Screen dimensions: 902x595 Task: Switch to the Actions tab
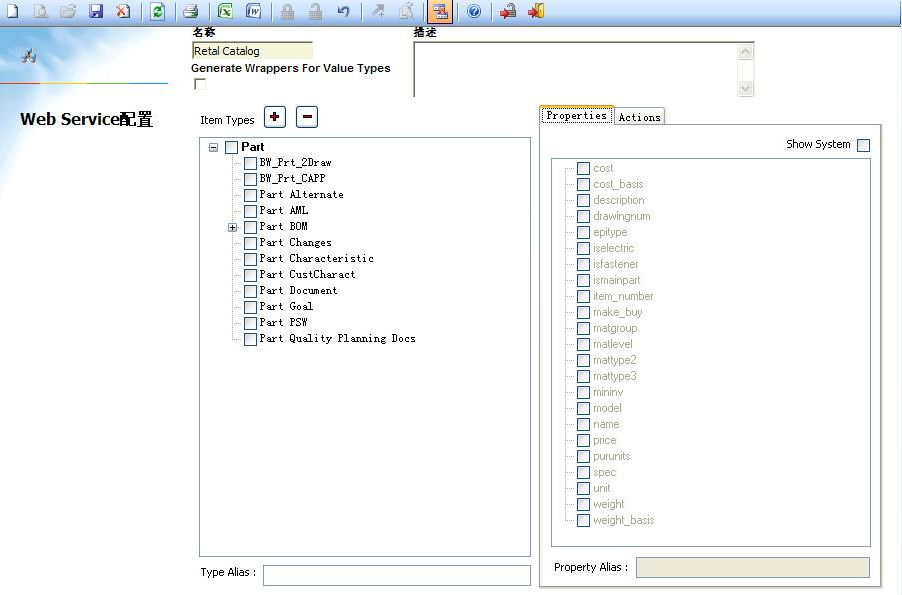click(639, 117)
